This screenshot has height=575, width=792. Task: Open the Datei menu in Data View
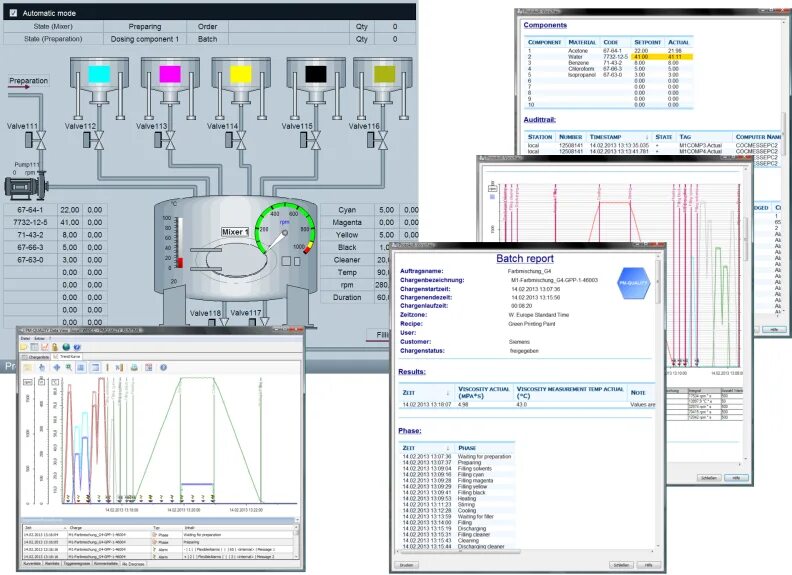coord(25,339)
